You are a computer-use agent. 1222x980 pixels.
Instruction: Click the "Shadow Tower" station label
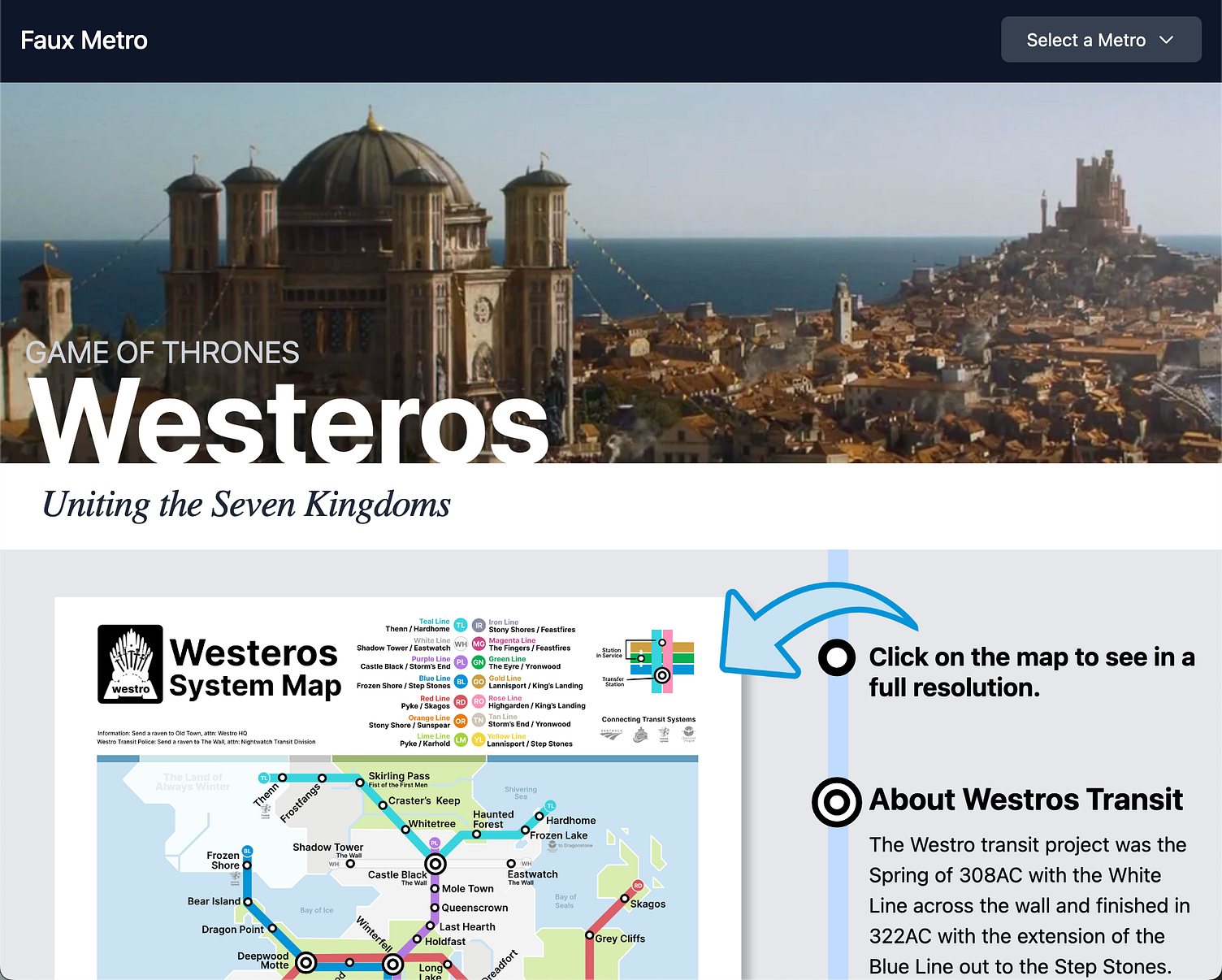pyautogui.click(x=327, y=847)
